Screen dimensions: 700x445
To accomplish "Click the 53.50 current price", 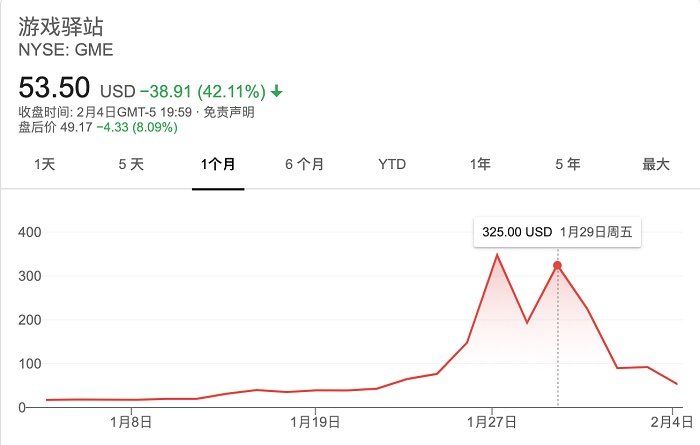I will coord(54,87).
